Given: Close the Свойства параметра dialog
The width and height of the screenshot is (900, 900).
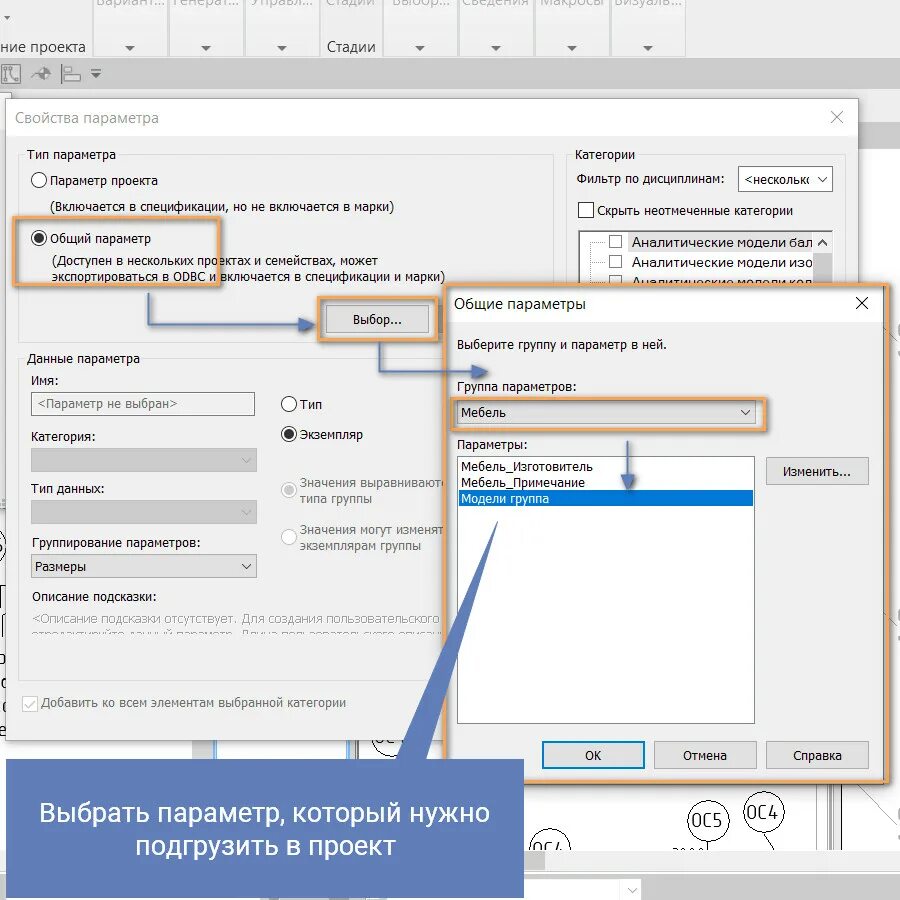Looking at the screenshot, I should click(x=837, y=117).
